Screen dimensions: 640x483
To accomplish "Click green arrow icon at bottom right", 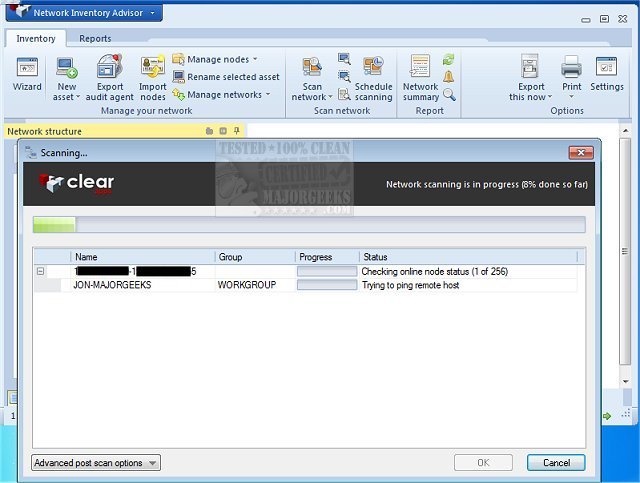I will (x=607, y=416).
